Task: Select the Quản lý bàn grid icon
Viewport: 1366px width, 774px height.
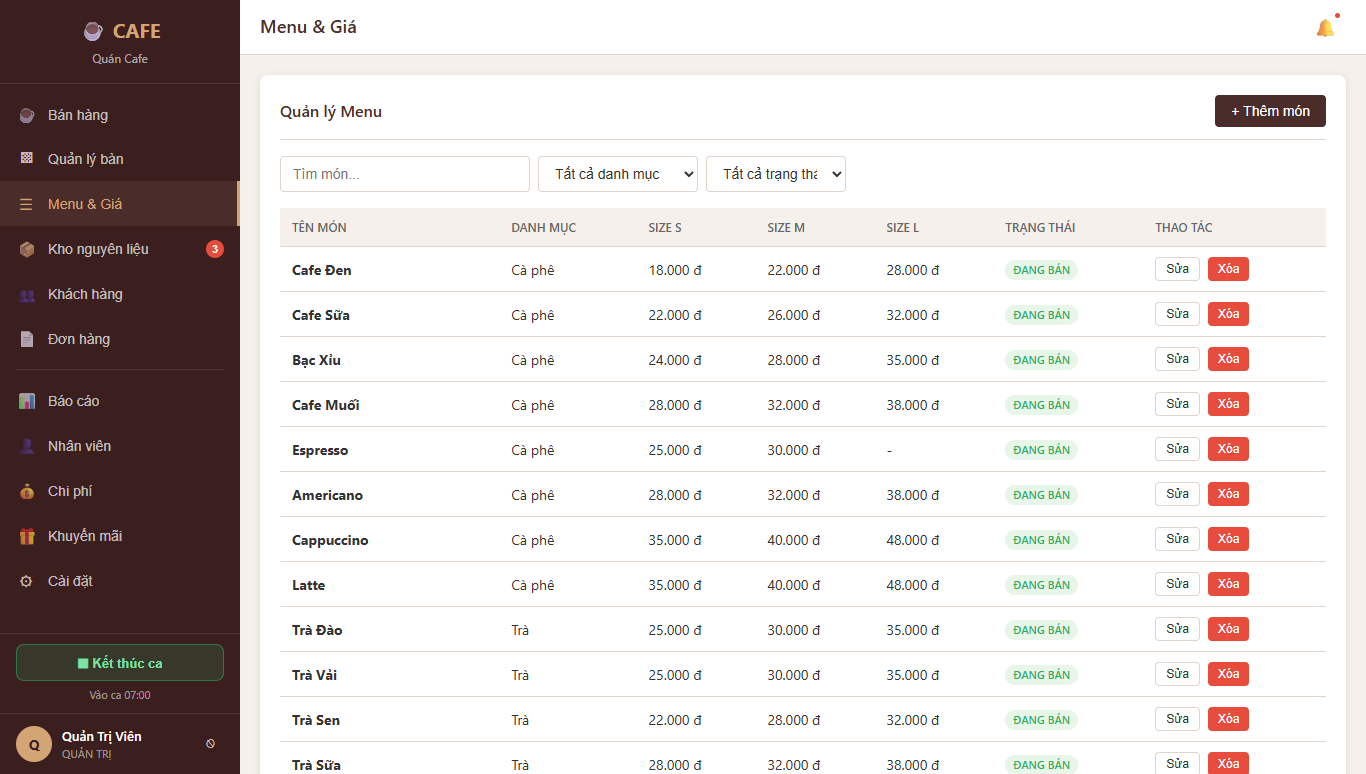Action: pyautogui.click(x=27, y=159)
